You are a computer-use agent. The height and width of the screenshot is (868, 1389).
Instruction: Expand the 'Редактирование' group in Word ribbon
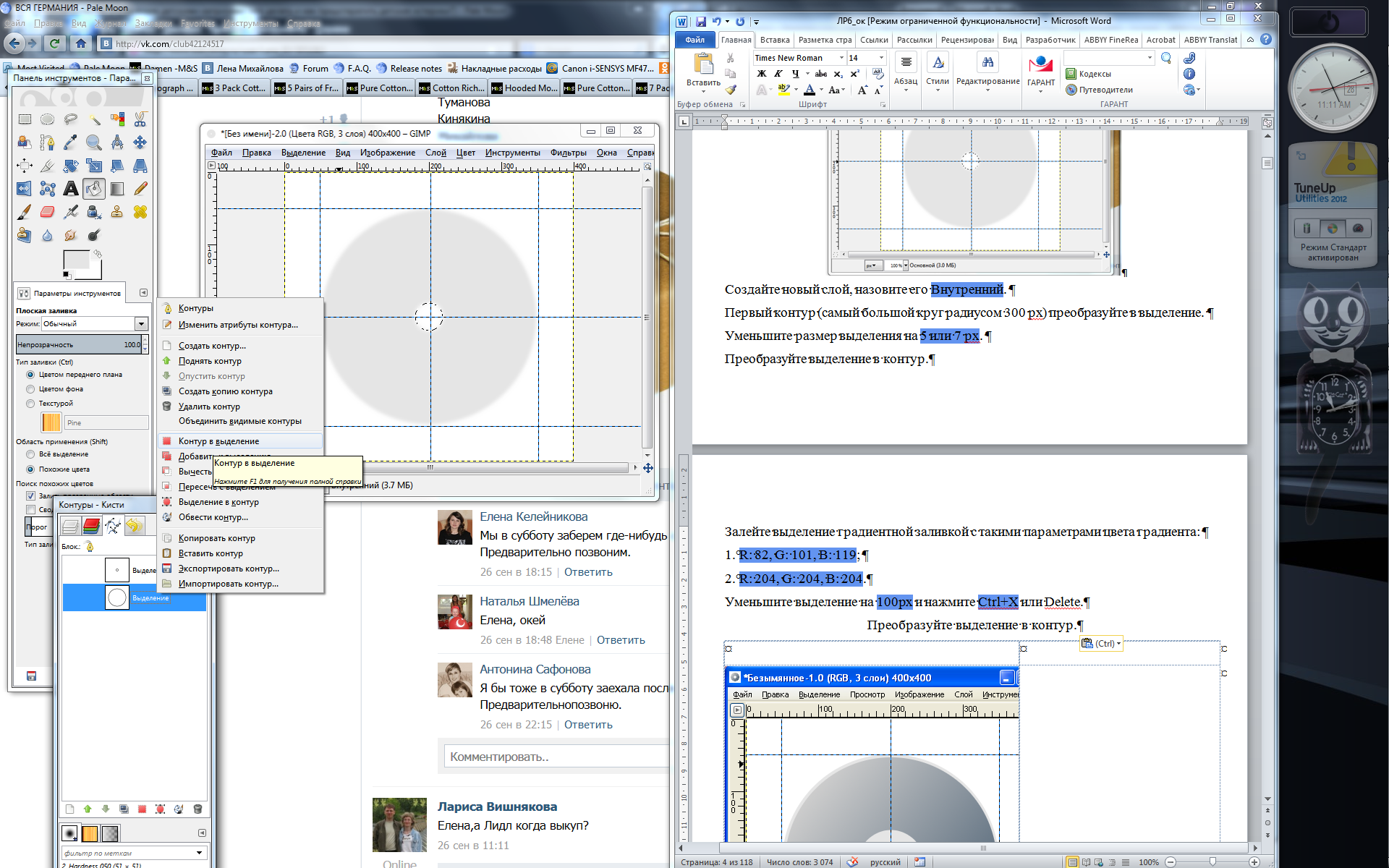point(988,72)
